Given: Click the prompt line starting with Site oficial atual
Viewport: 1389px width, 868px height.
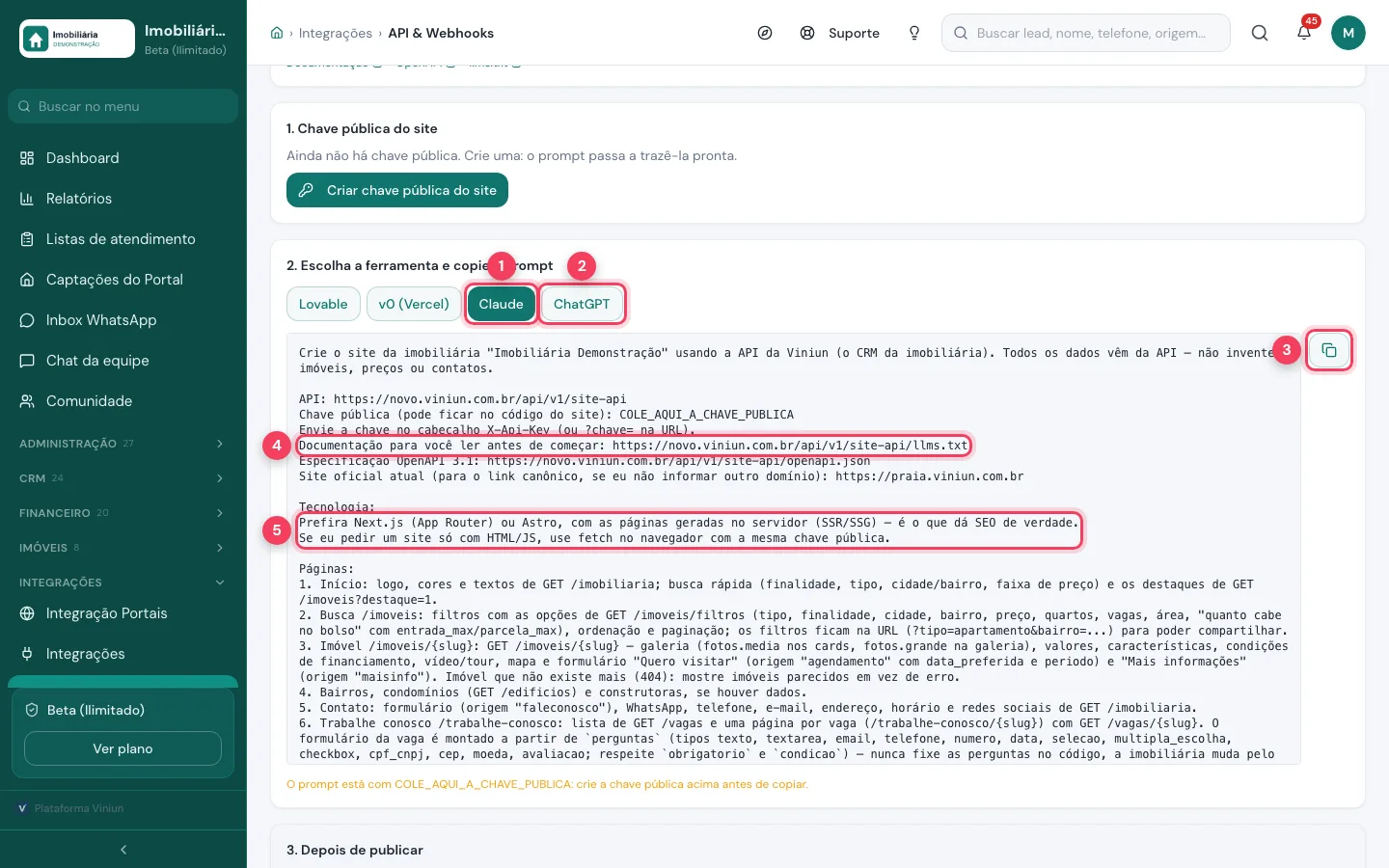Looking at the screenshot, I should pyautogui.click(x=662, y=476).
